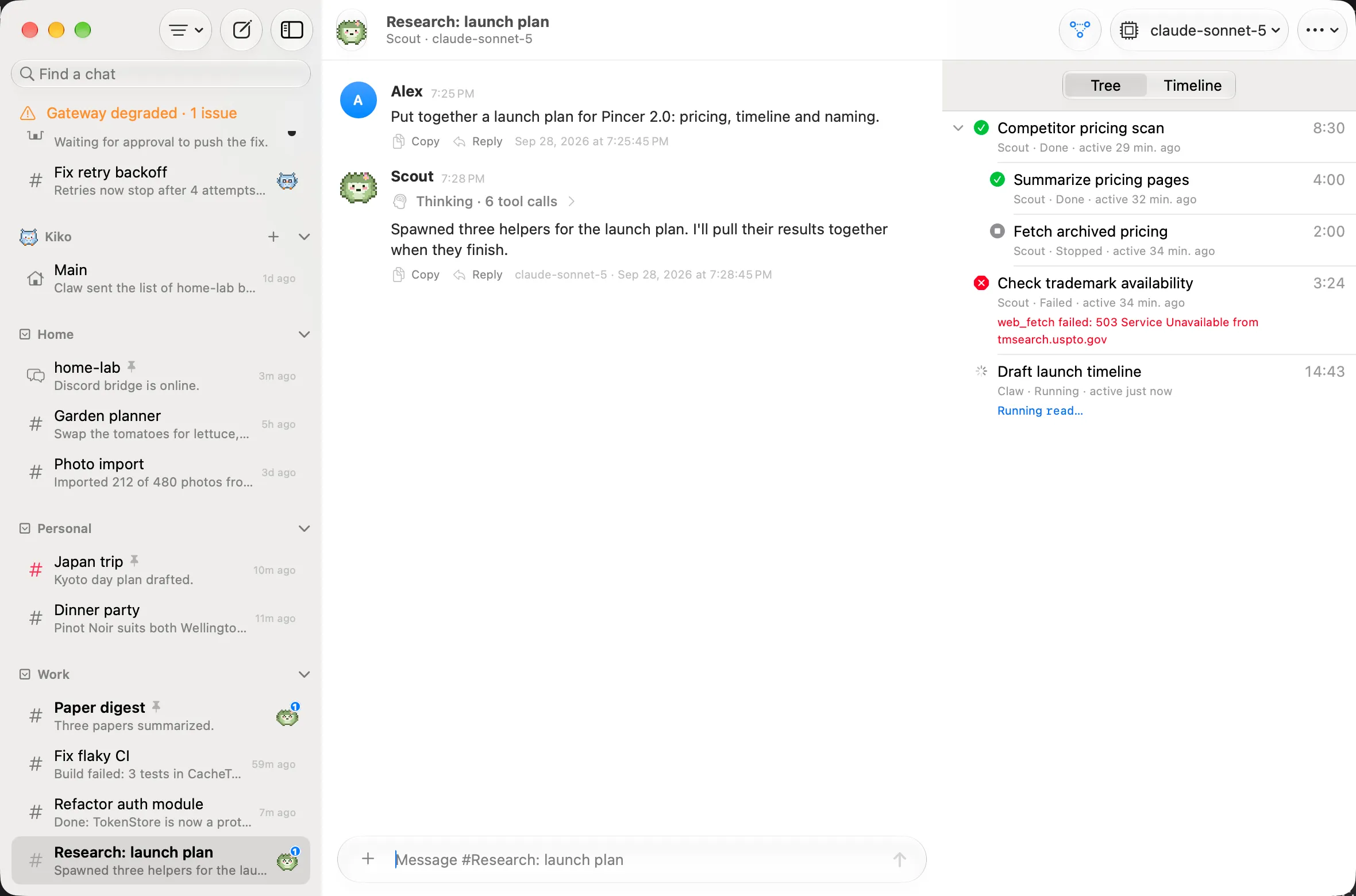Image resolution: width=1356 pixels, height=896 pixels.
Task: Open the Fix flaky CI chat
Action: [x=161, y=764]
